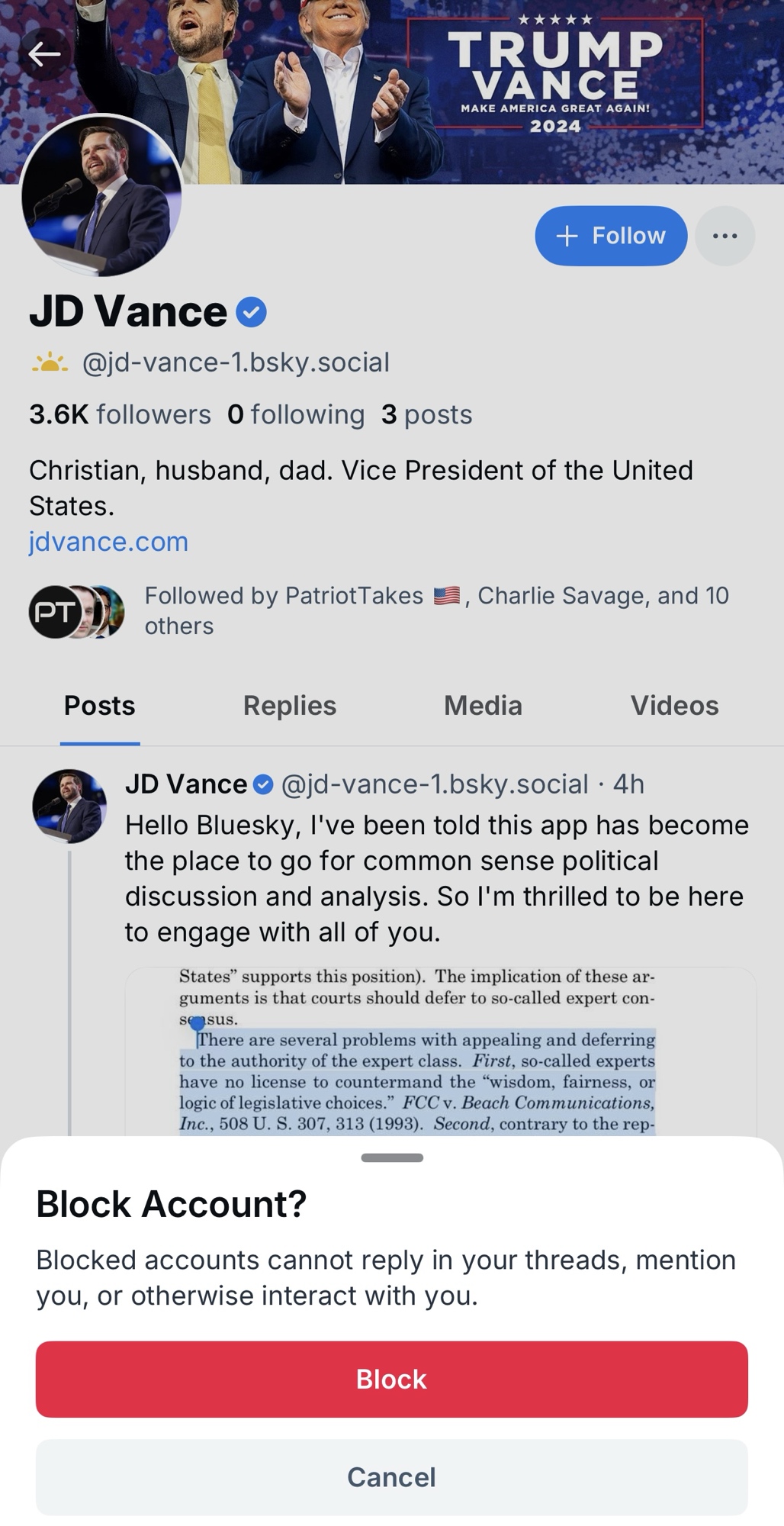This screenshot has height=1526, width=784.
Task: Tap the PatriotTakes follower avatar cluster
Action: (76, 611)
